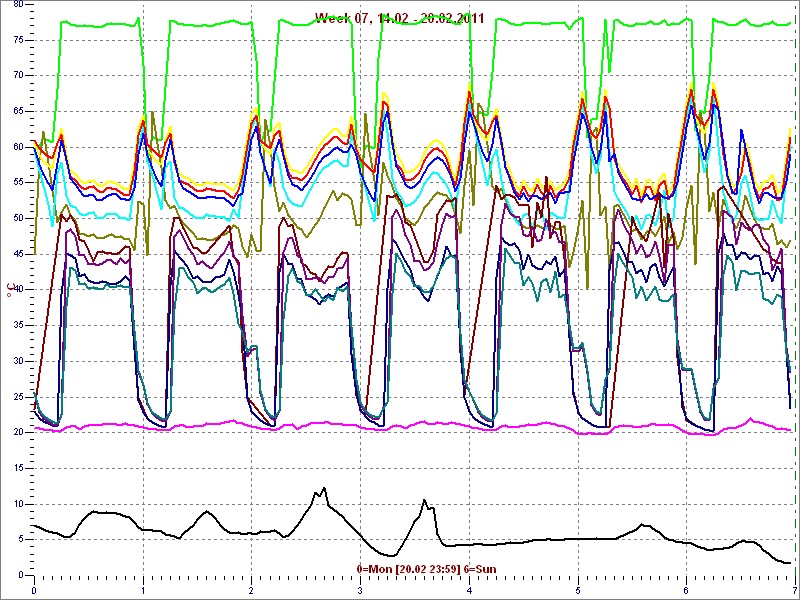Click x-axis day marker "3"

360,590
